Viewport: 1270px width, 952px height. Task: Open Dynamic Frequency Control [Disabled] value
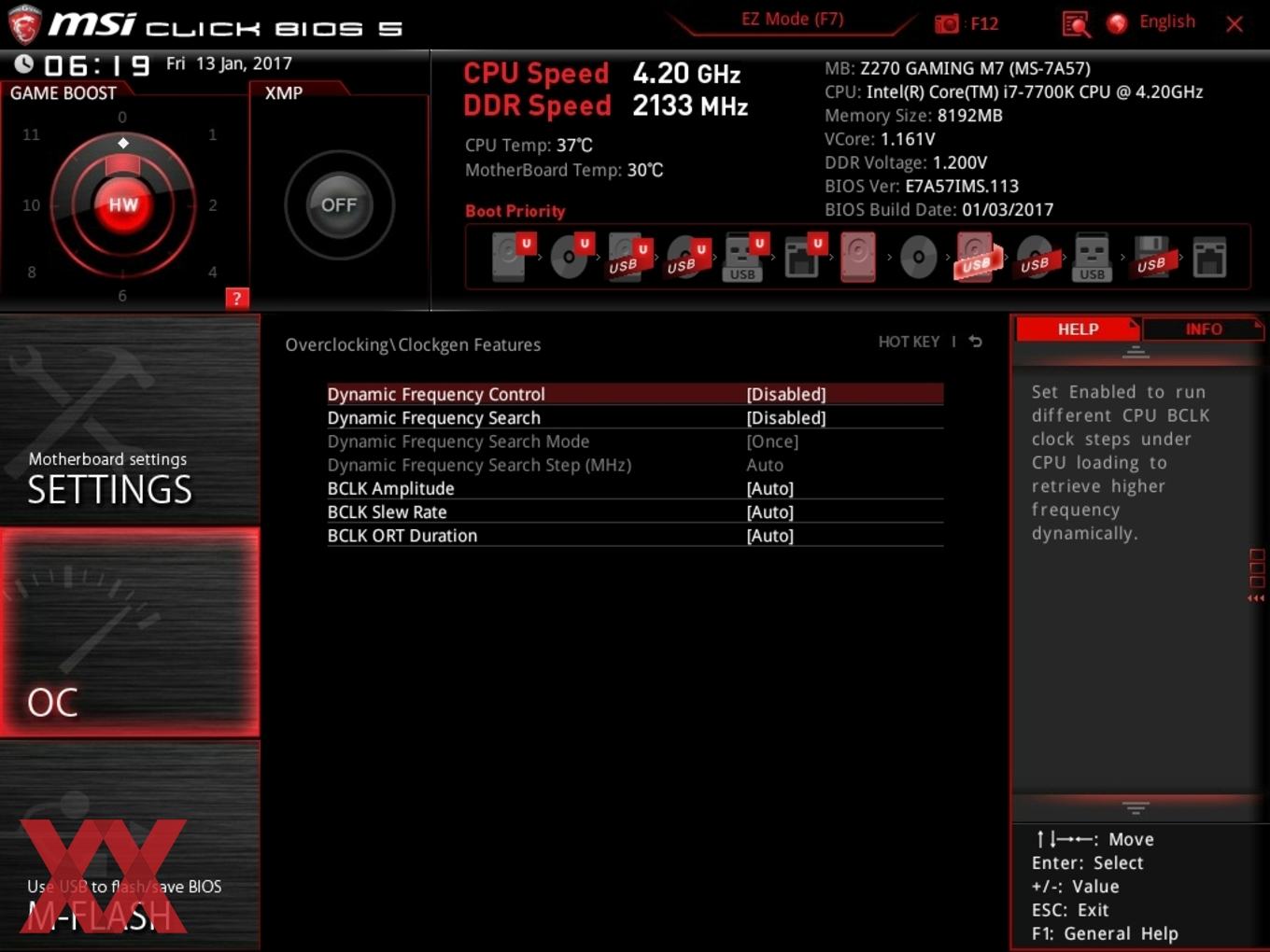tap(786, 394)
